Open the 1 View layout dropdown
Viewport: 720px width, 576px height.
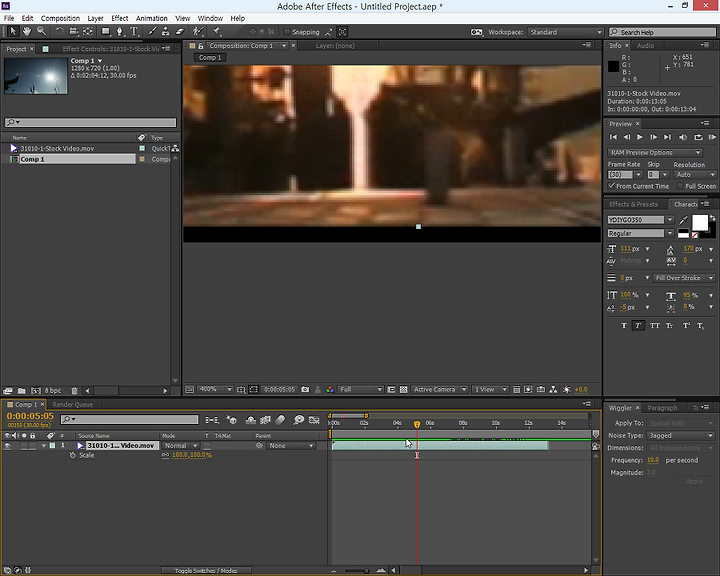[490, 390]
